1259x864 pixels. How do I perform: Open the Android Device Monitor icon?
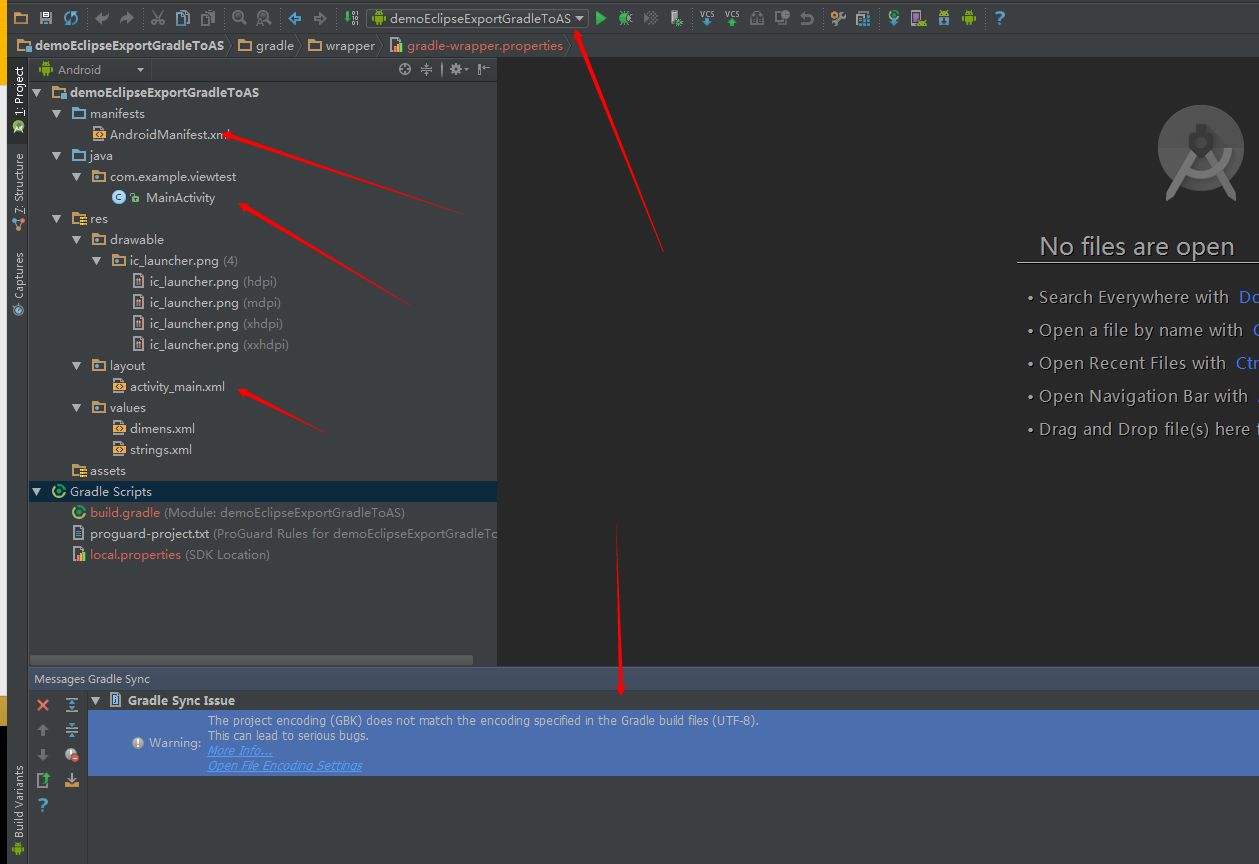968,18
